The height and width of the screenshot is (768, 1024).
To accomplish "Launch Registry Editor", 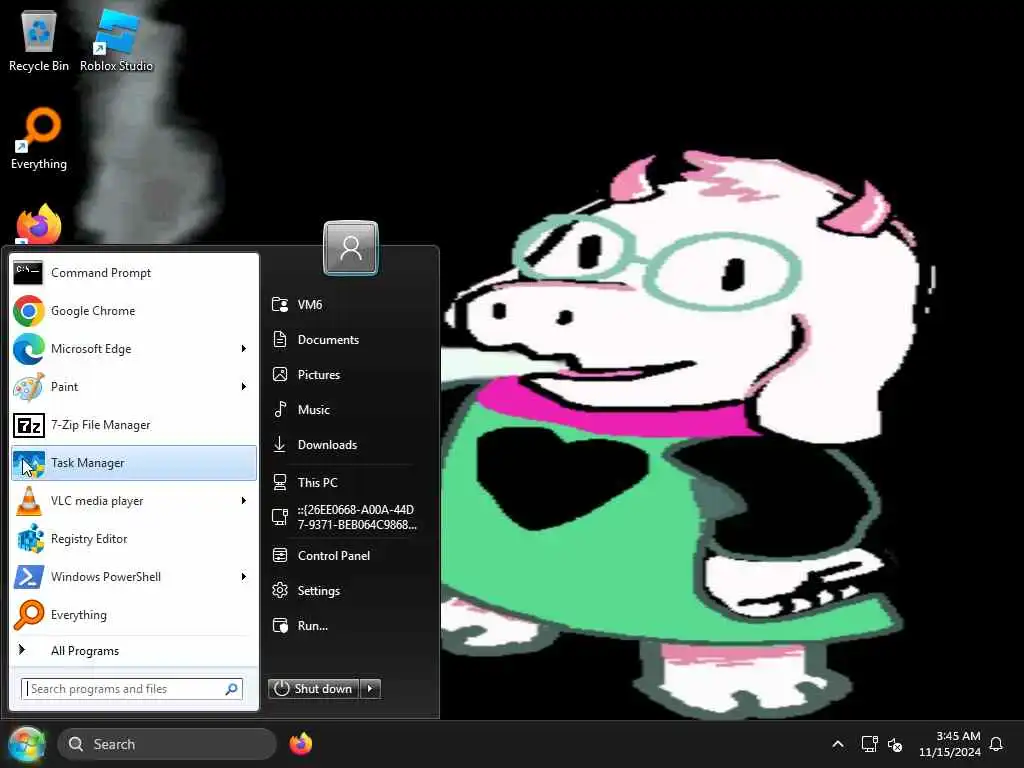I will click(134, 539).
